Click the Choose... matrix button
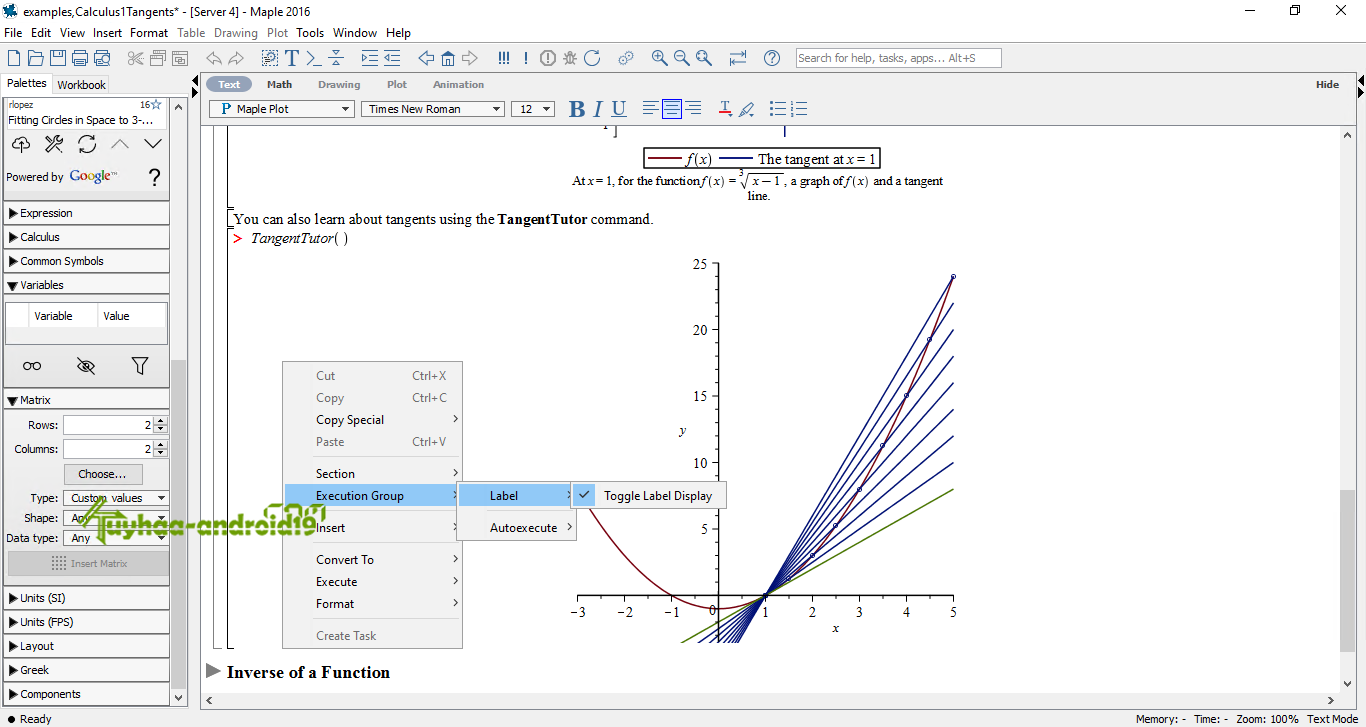The image size is (1366, 727). coord(103,474)
